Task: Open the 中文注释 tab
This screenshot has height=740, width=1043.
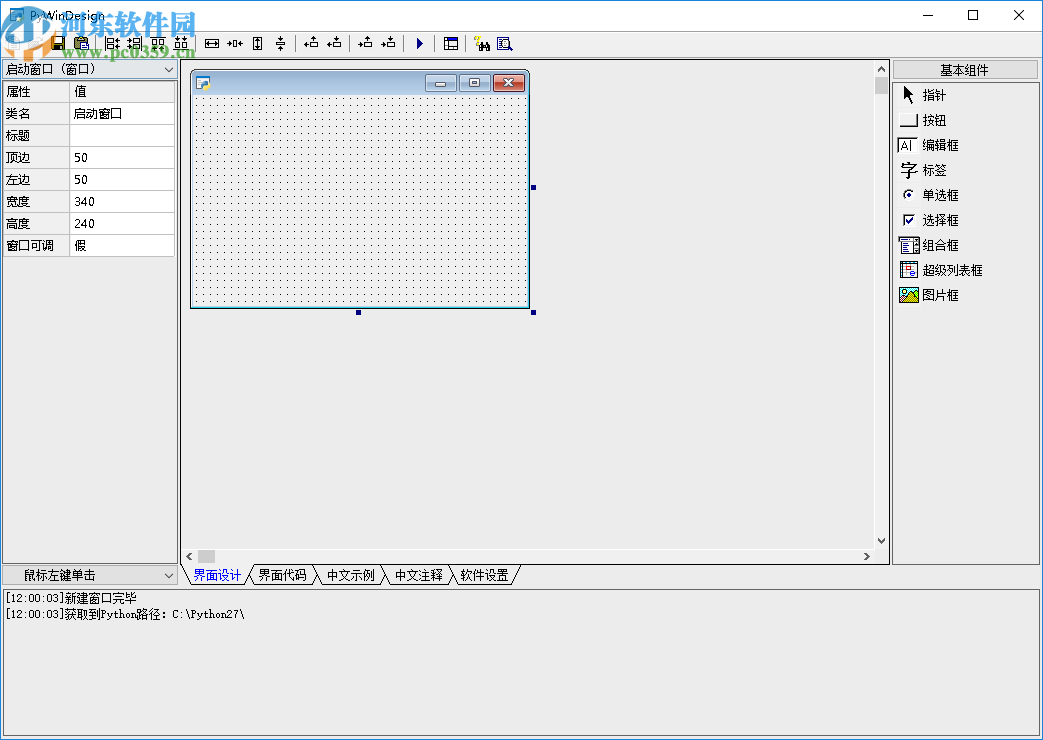Action: click(x=418, y=575)
